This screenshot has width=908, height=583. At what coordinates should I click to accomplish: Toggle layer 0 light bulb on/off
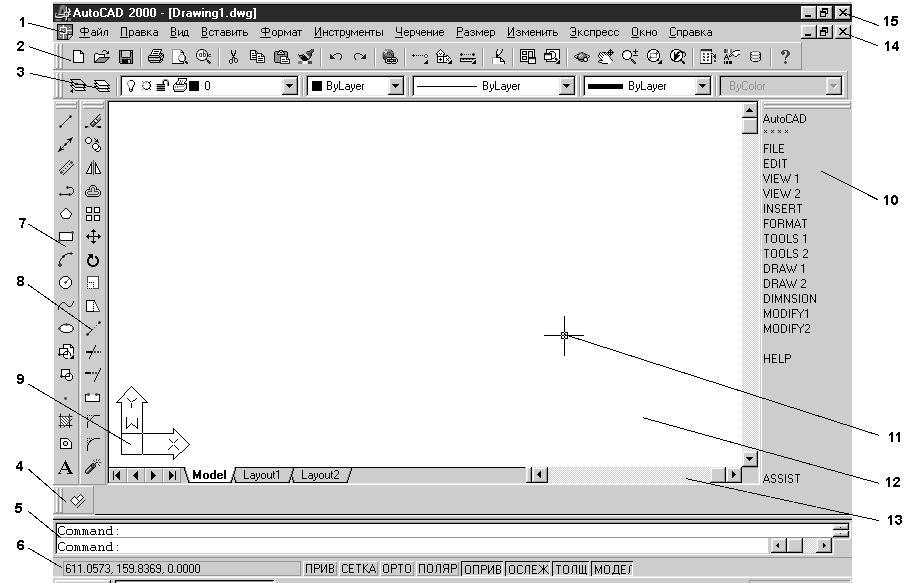click(131, 86)
